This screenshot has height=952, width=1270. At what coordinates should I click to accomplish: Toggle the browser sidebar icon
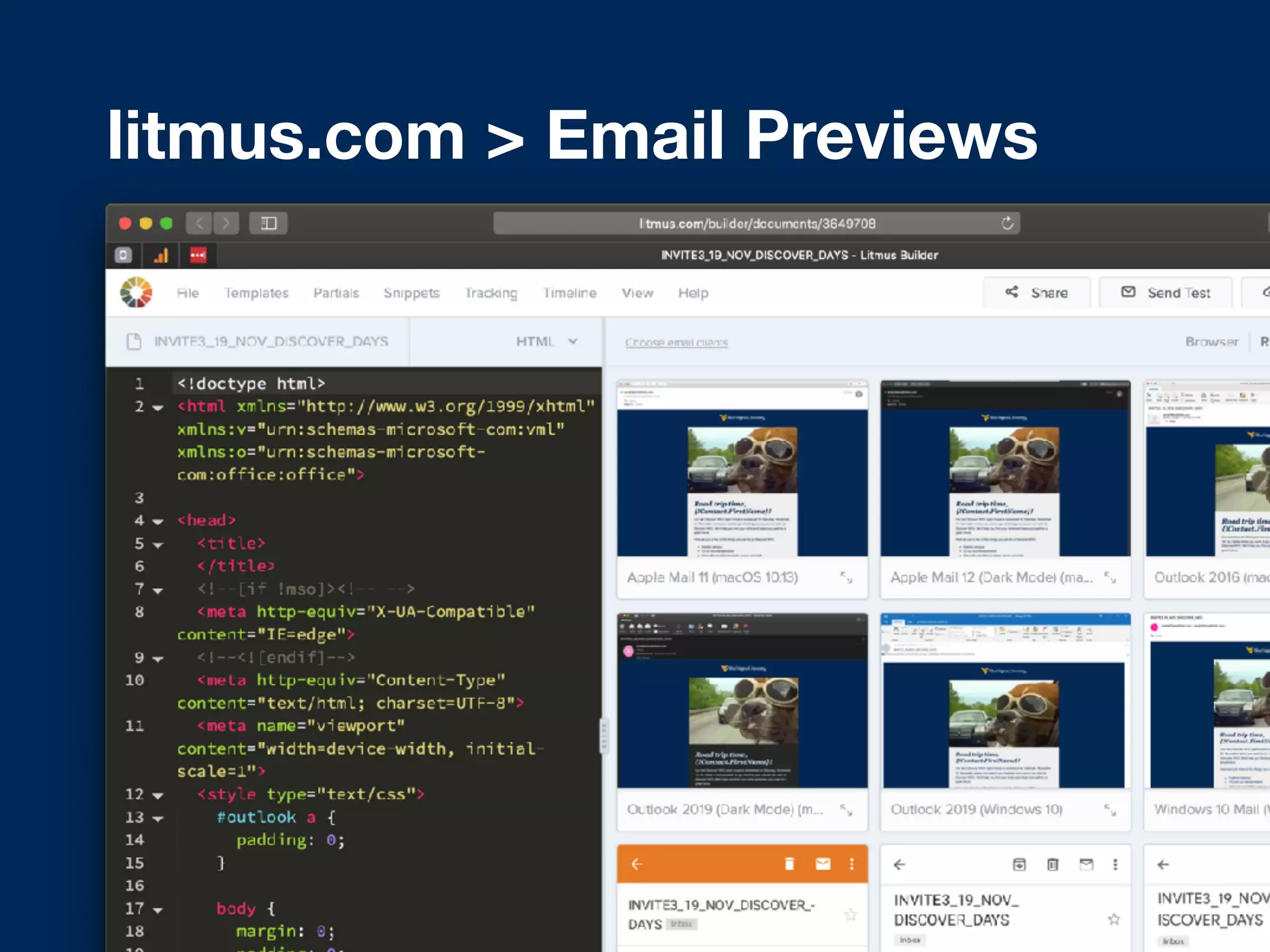click(x=268, y=223)
